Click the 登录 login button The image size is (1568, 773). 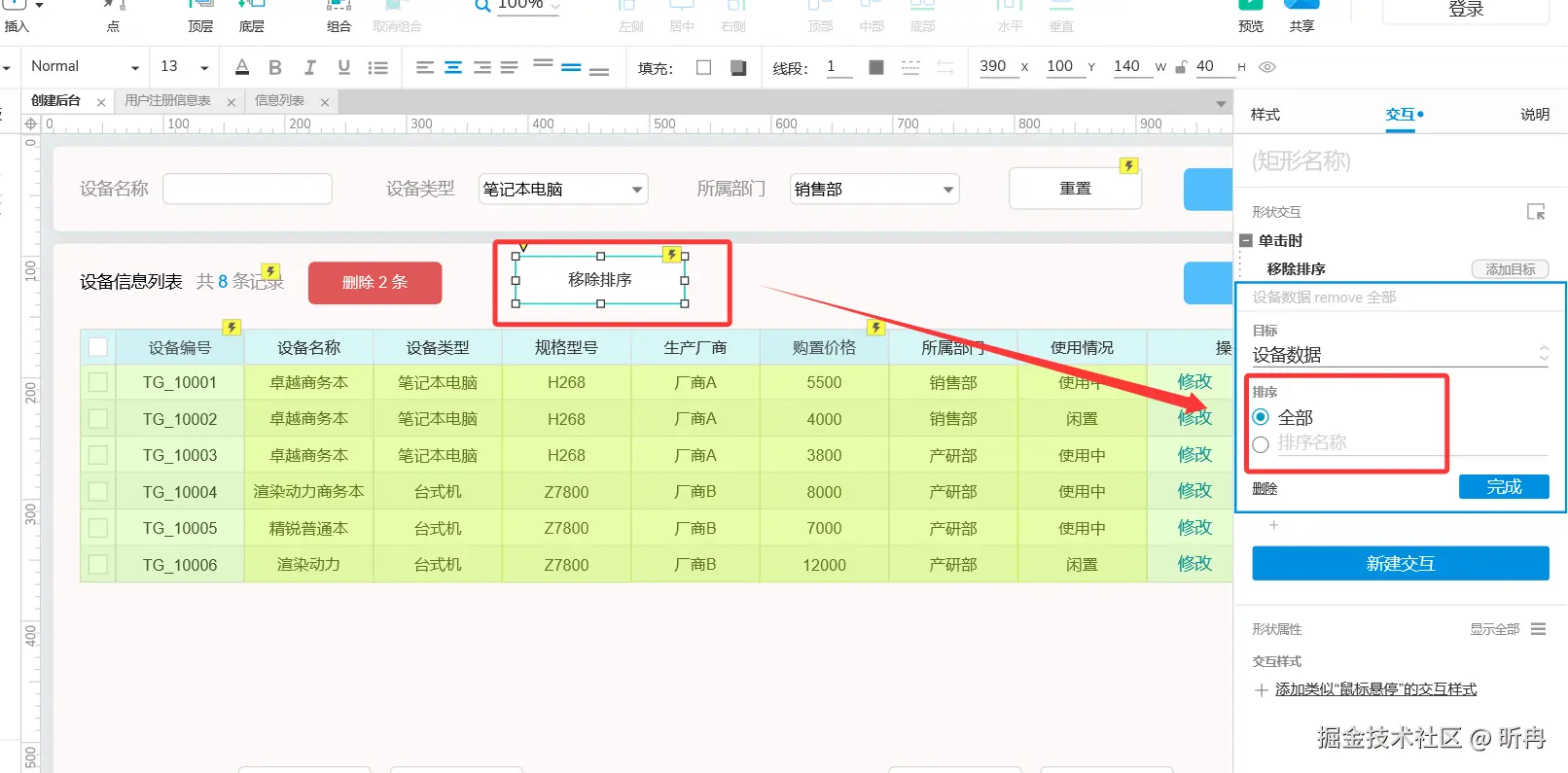click(x=1466, y=10)
